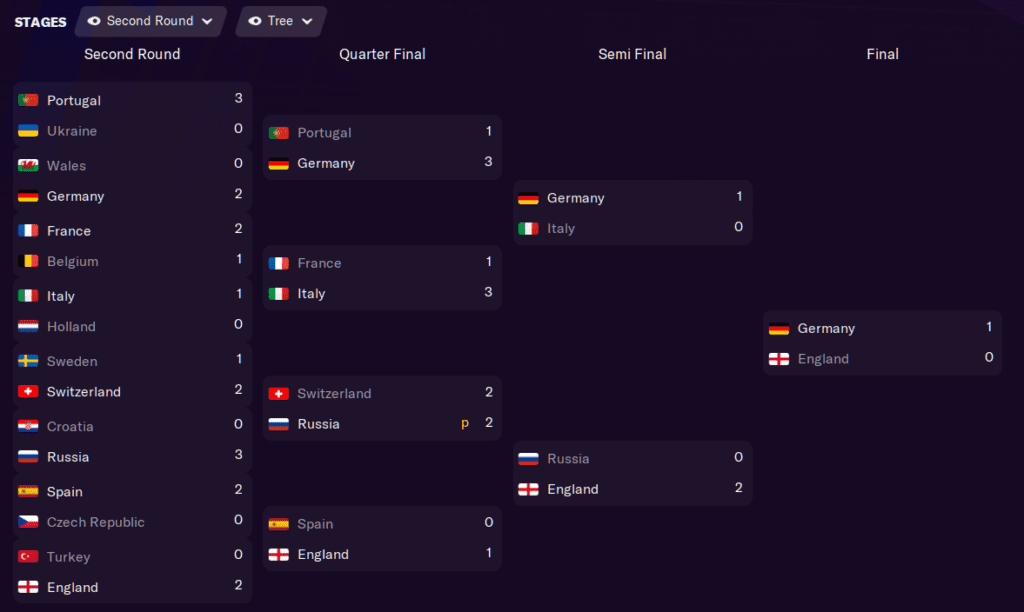The width and height of the screenshot is (1024, 612).
Task: Click the Czech Republic flag icon
Action: (x=28, y=522)
